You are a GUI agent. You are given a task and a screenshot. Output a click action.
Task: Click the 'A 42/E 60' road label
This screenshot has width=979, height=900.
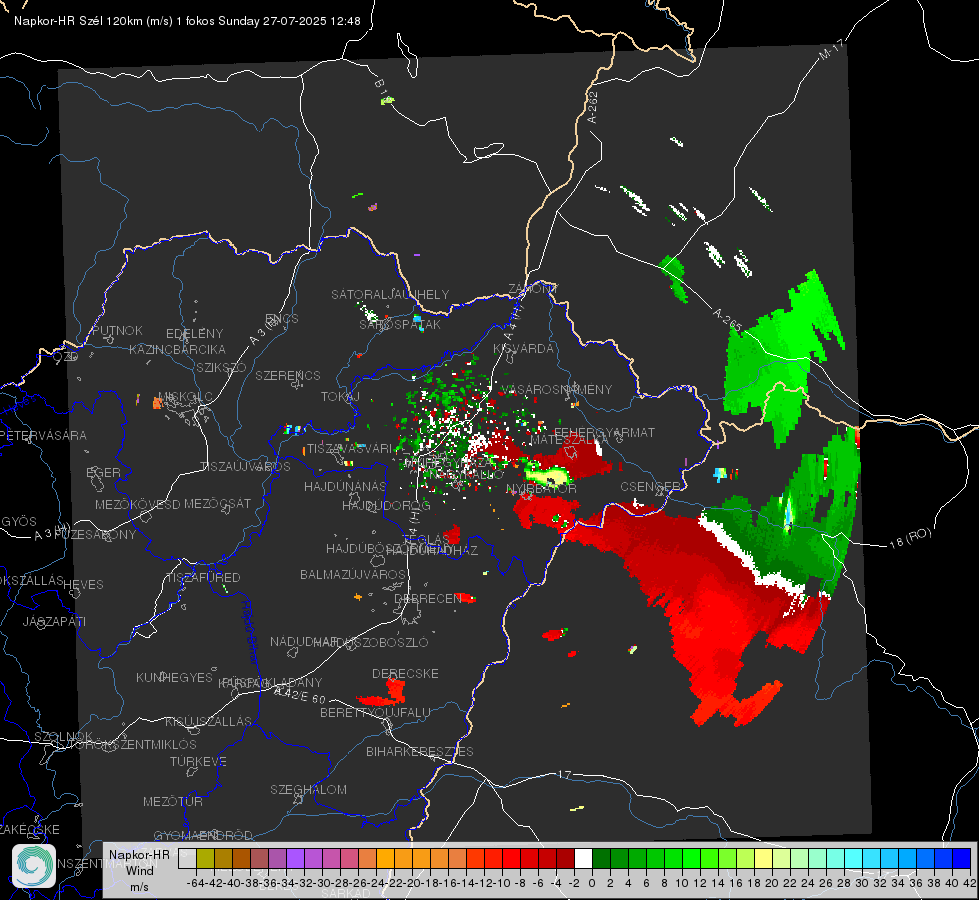(x=300, y=695)
